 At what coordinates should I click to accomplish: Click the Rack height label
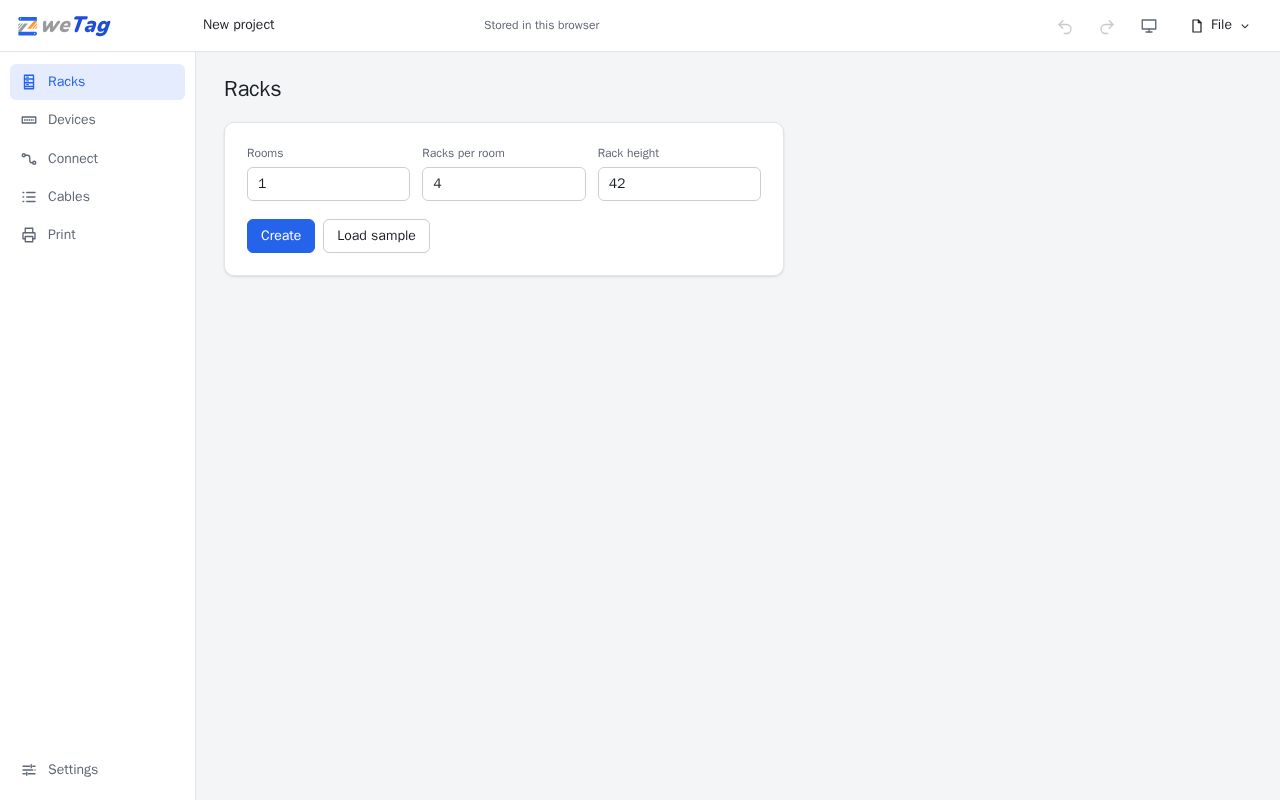[x=628, y=153]
